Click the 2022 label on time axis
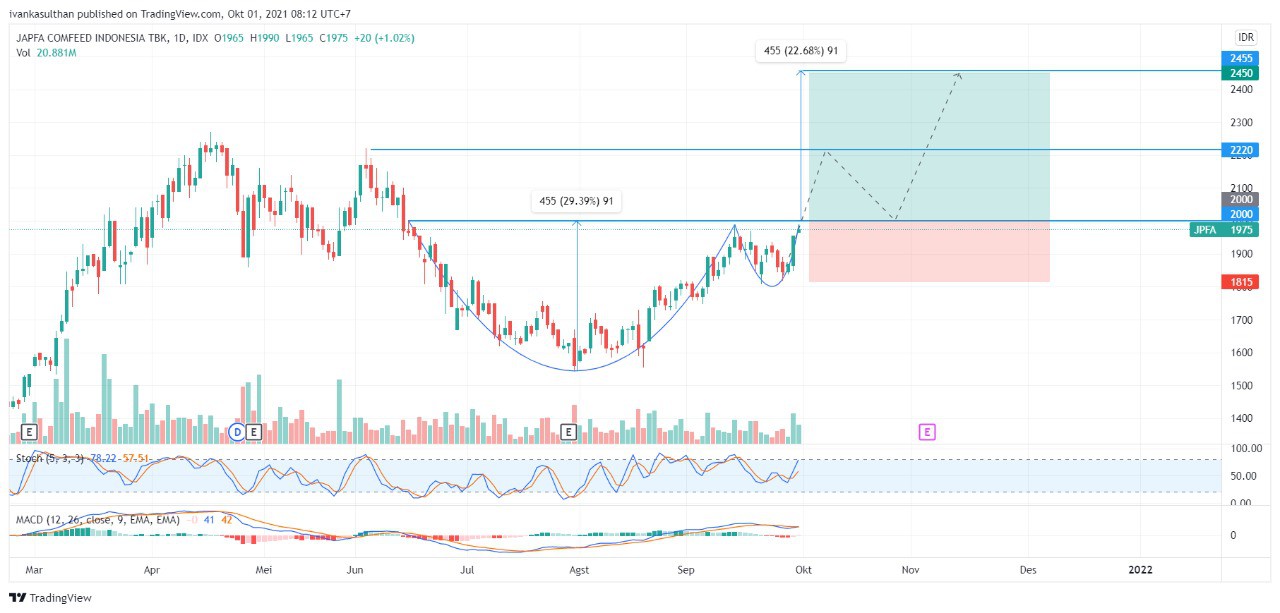This screenshot has width=1280, height=613. click(x=1140, y=569)
